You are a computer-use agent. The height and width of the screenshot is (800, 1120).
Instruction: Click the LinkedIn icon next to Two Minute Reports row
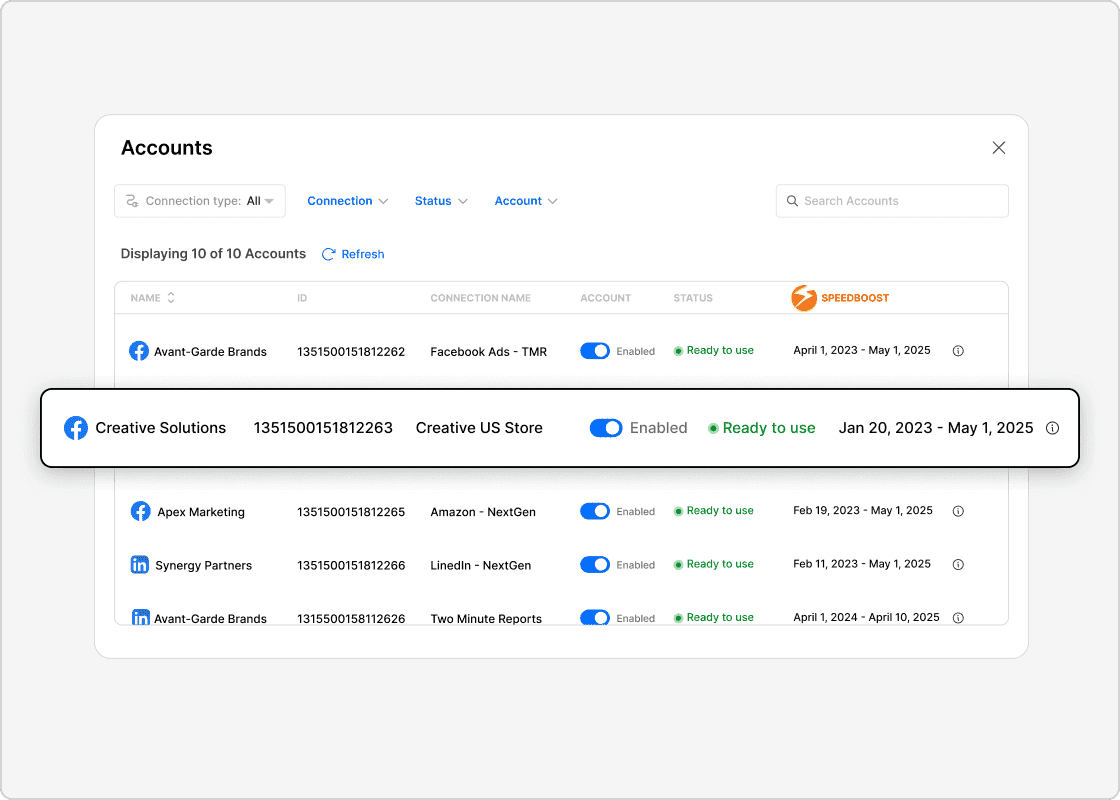tap(140, 618)
